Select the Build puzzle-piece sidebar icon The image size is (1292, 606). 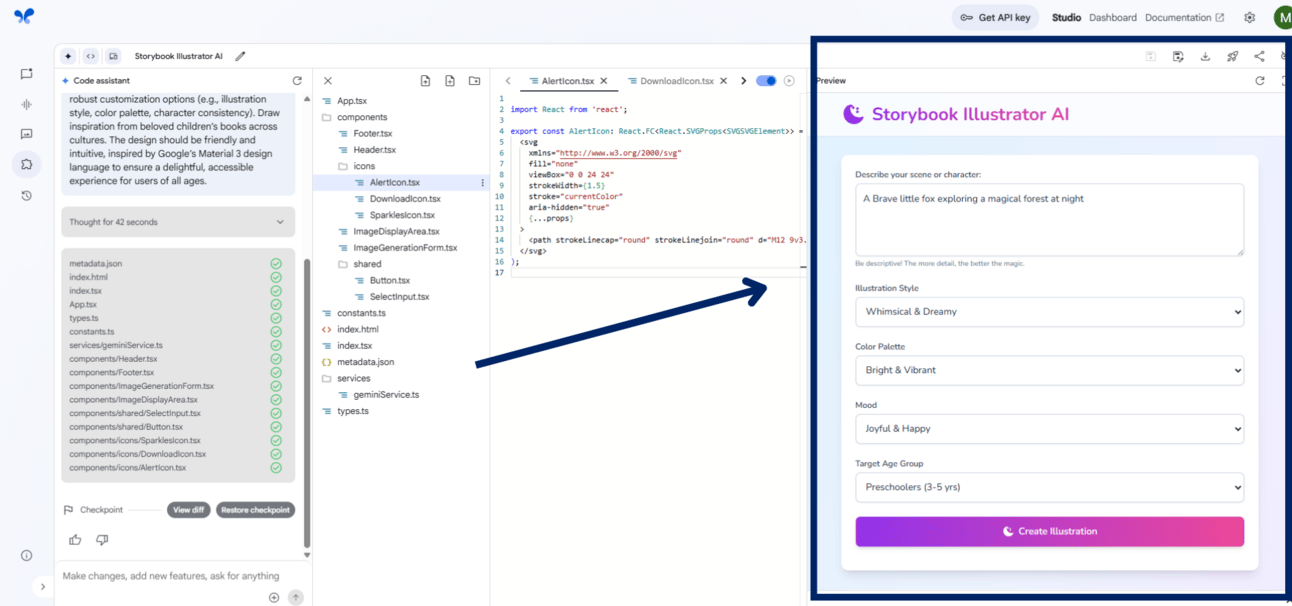click(x=27, y=164)
